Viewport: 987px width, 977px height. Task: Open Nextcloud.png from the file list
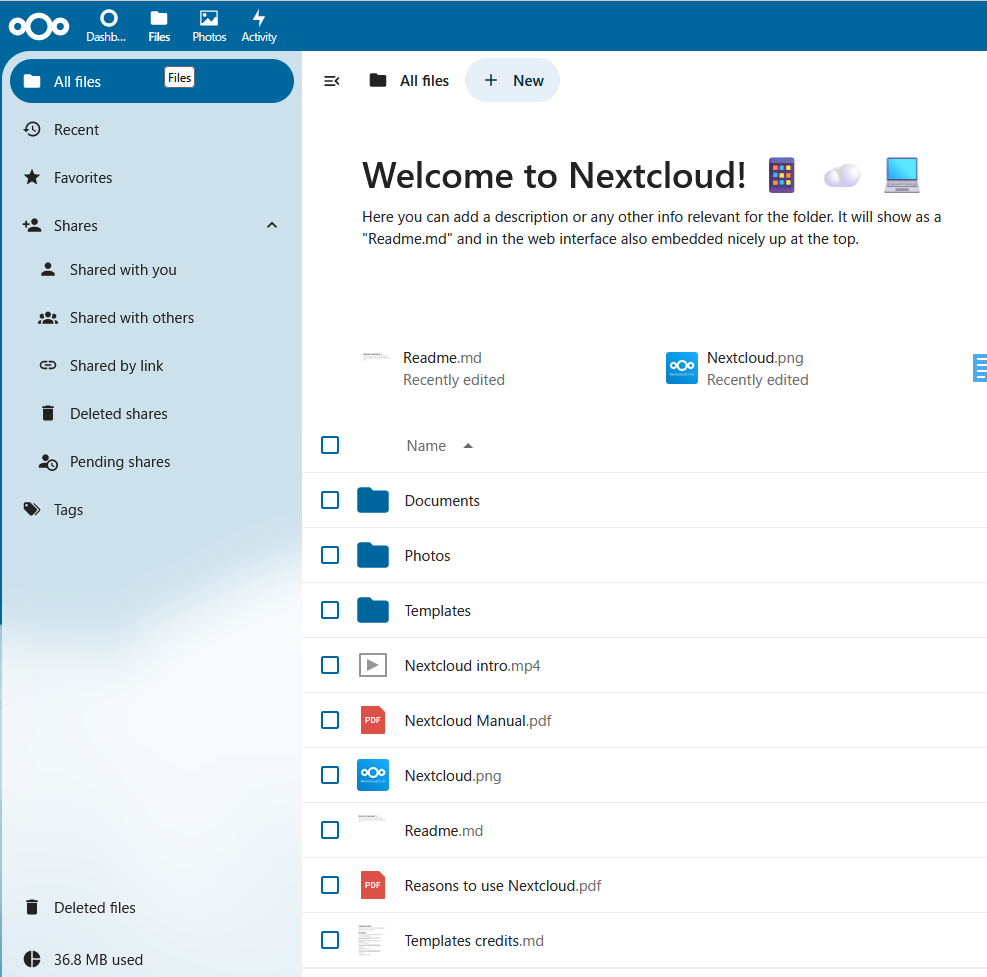pos(453,776)
